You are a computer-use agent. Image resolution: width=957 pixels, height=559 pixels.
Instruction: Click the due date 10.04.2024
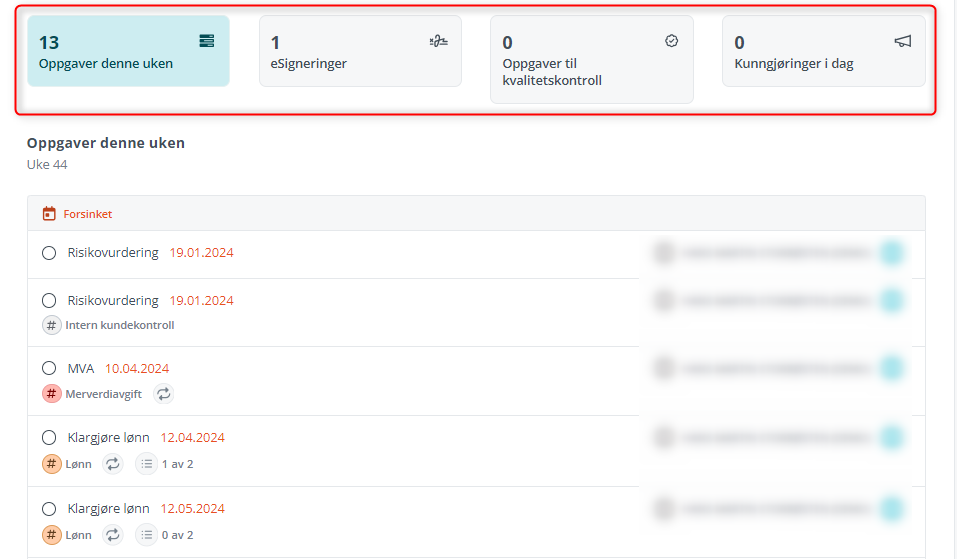click(x=137, y=369)
